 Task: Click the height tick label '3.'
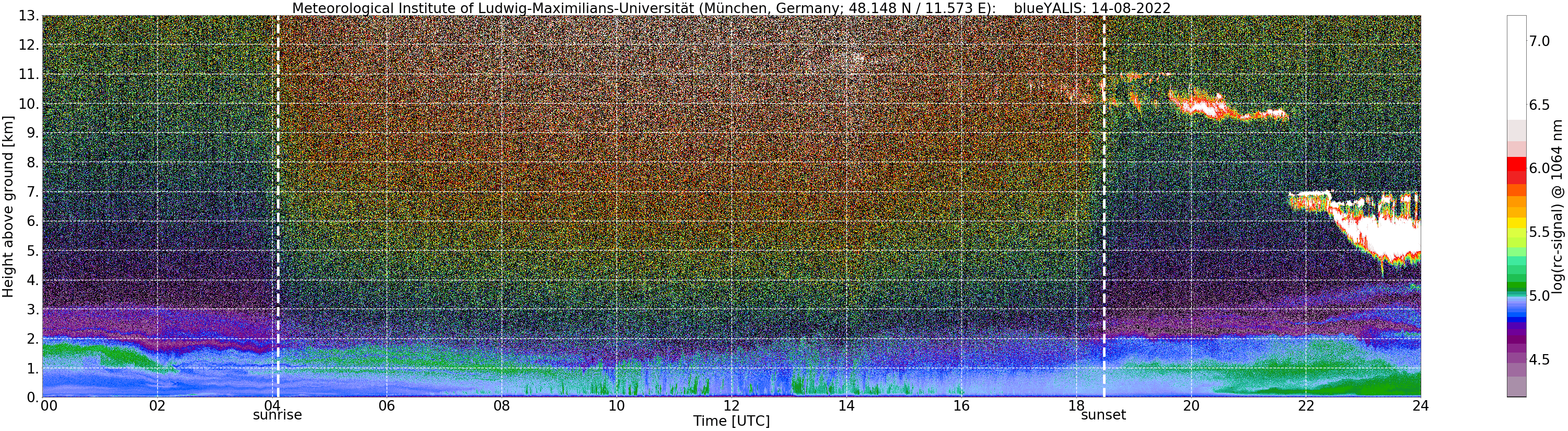33,309
